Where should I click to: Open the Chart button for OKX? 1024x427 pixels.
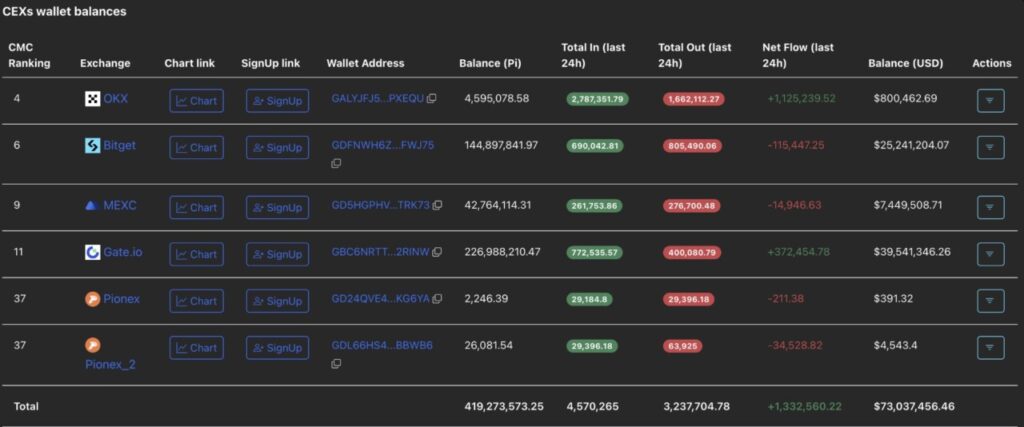click(196, 101)
